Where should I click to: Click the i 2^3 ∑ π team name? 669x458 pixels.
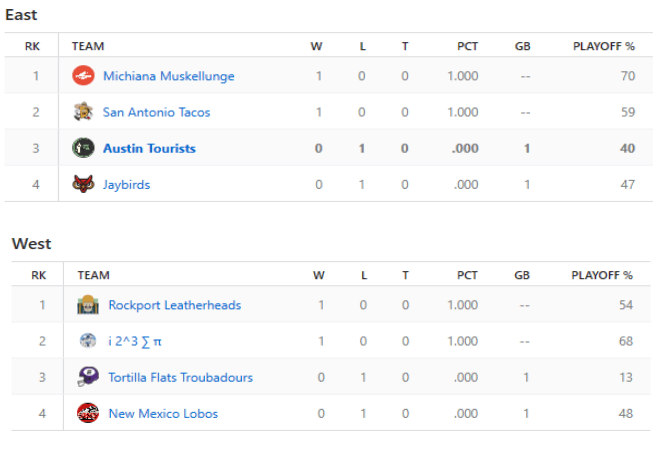(134, 341)
